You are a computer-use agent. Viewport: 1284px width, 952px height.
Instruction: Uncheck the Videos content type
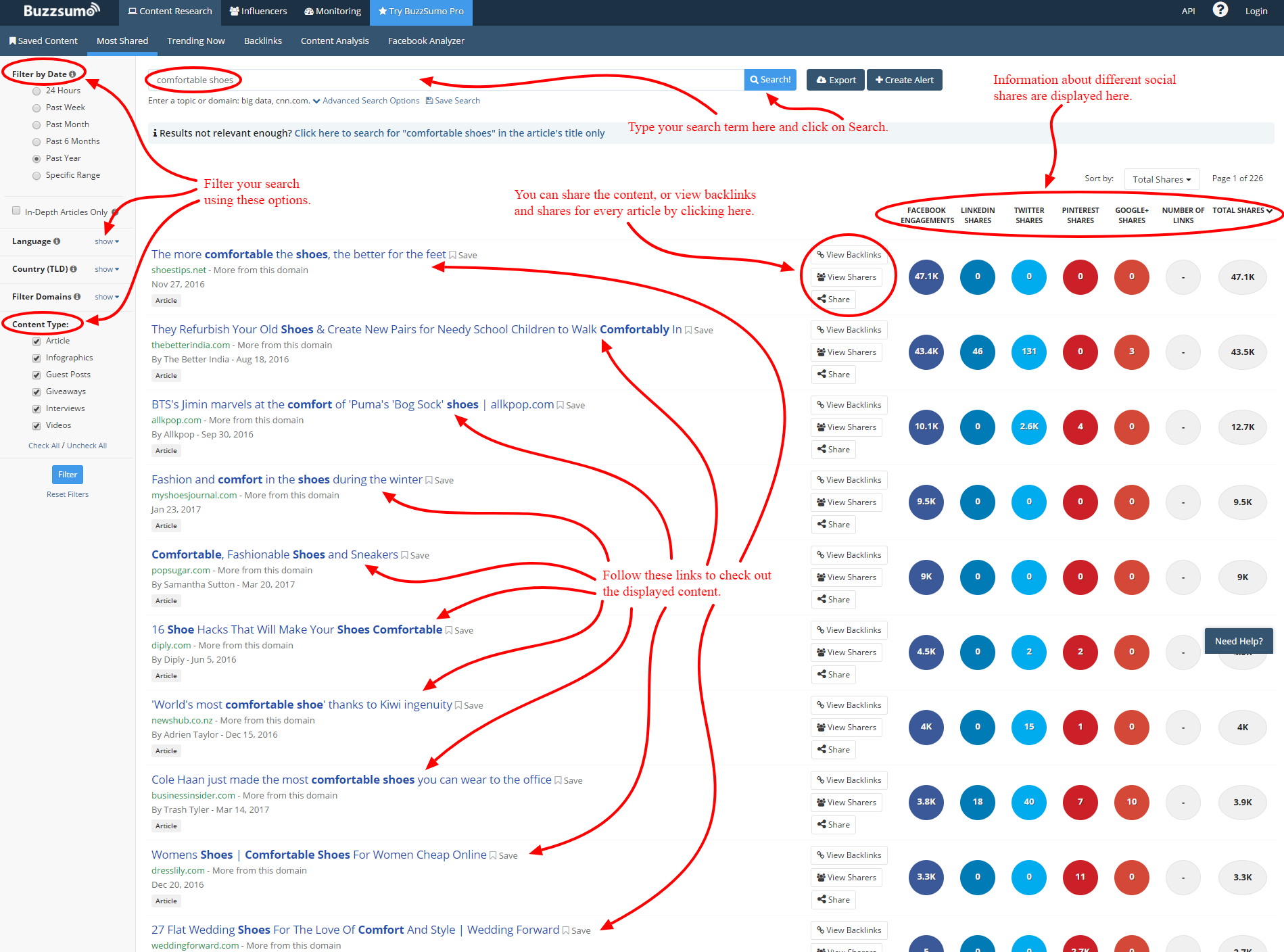37,426
